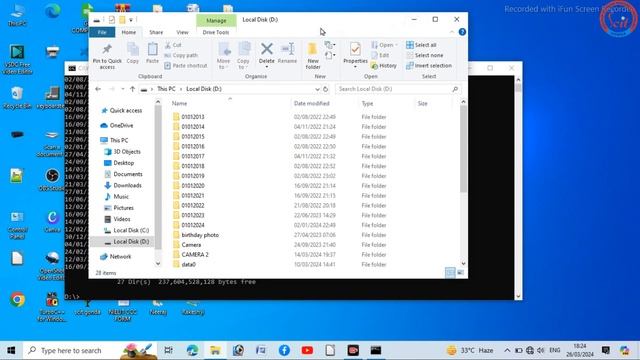Select 3D Objects in navigation pane
This screenshot has height=360, width=640.
click(122, 151)
